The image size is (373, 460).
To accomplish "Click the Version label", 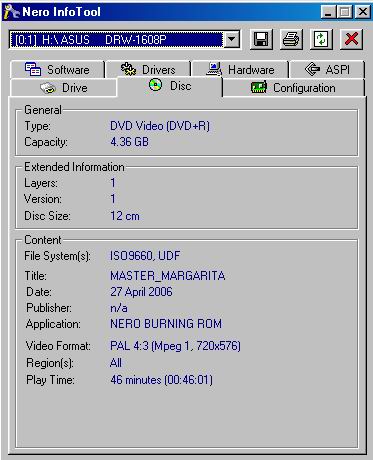I will point(43,199).
